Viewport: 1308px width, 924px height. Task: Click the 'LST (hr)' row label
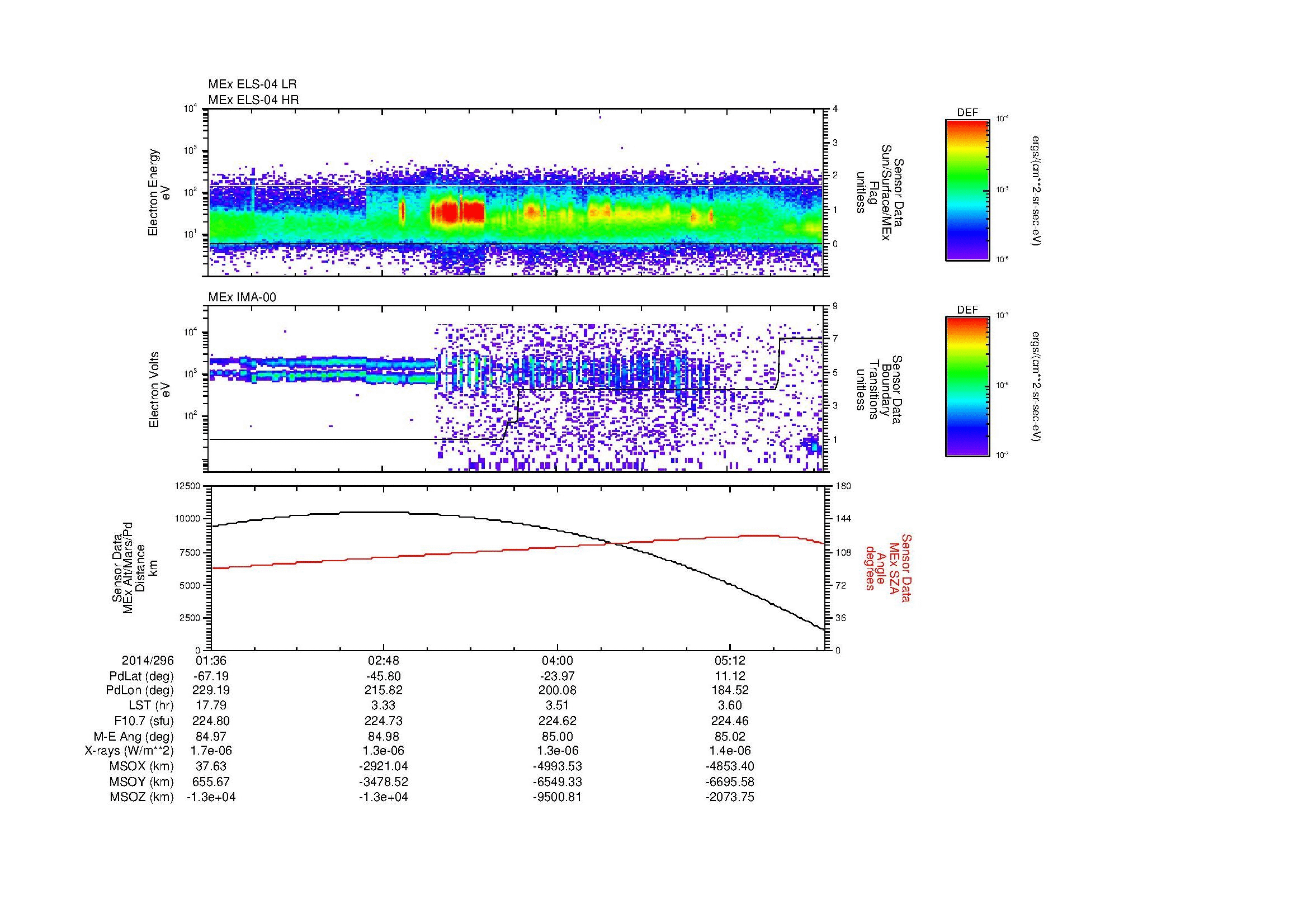(152, 706)
